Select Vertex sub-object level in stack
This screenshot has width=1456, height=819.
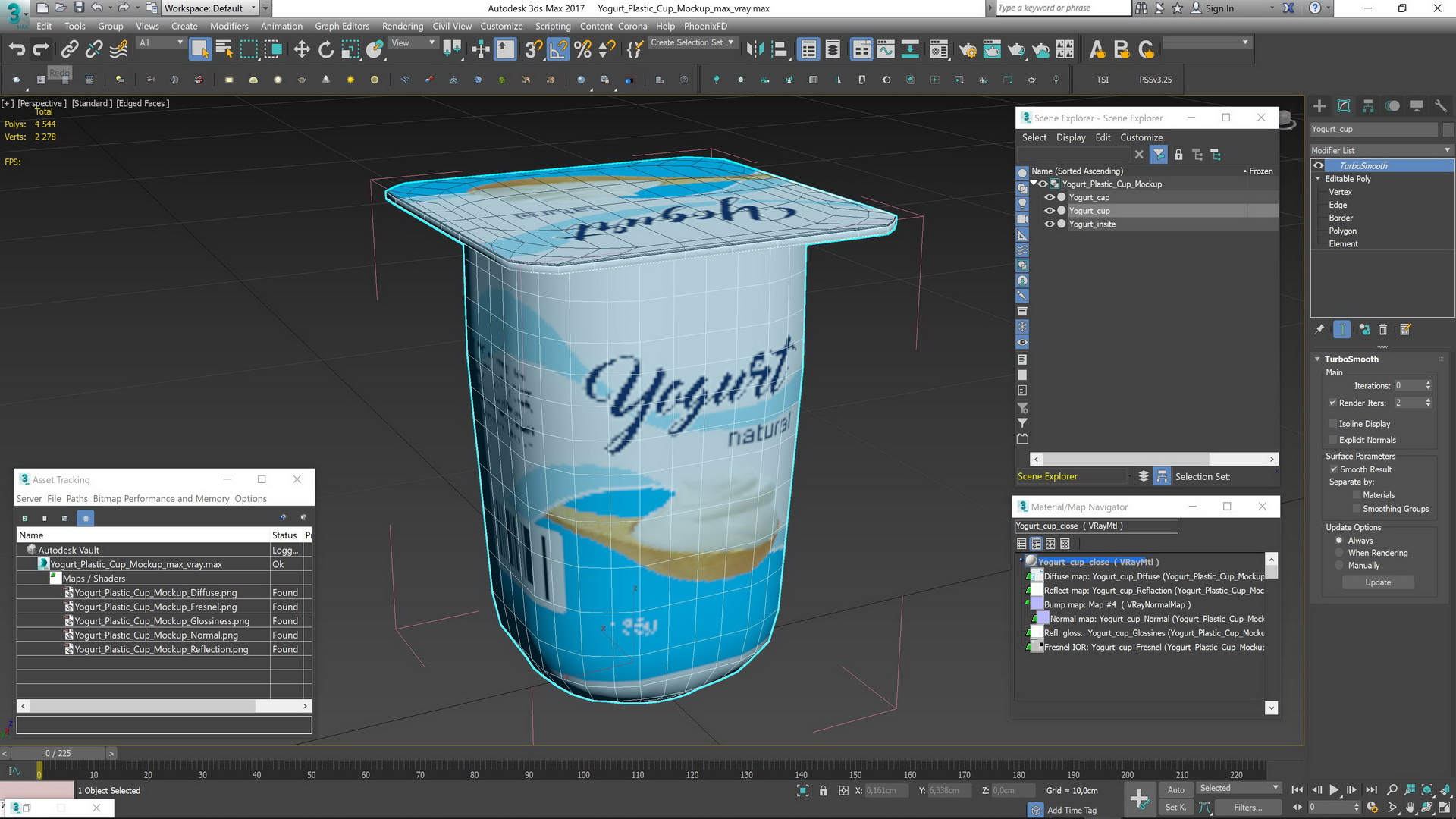1340,192
